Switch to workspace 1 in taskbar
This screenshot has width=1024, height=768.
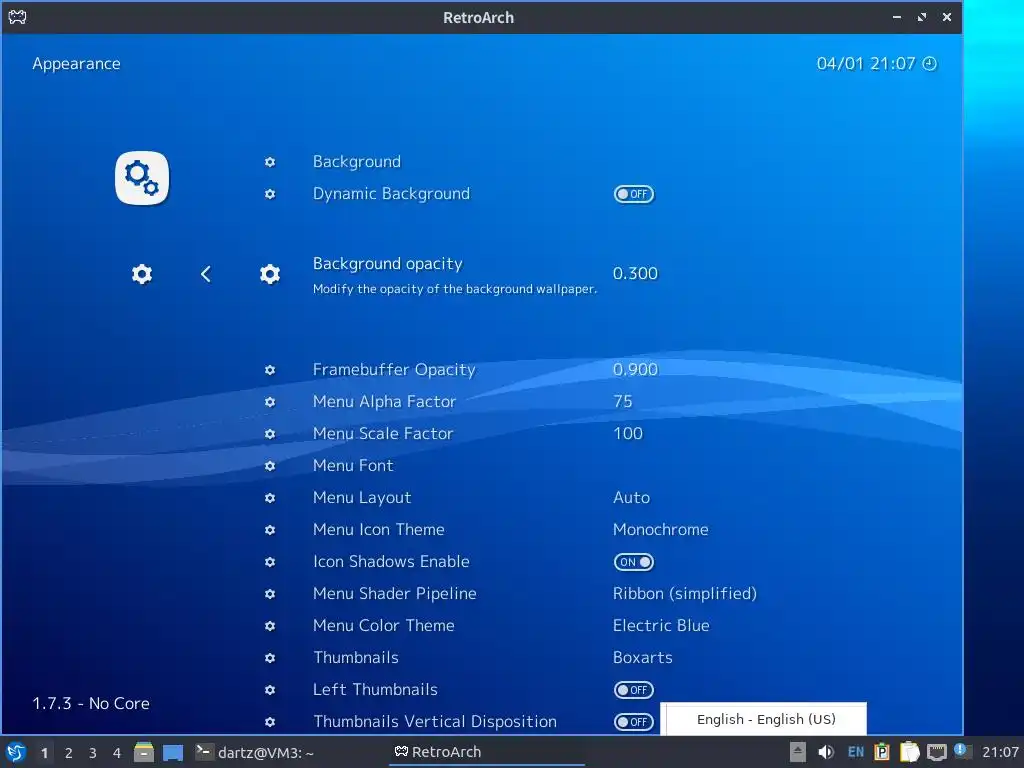(x=44, y=753)
